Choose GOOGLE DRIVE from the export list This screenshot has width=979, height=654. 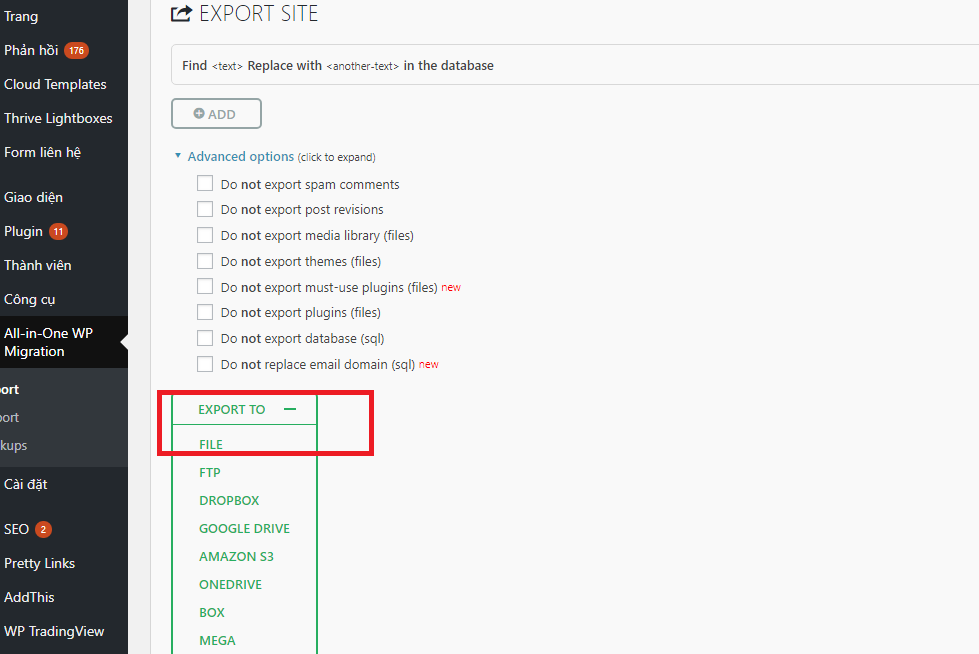[x=244, y=528]
